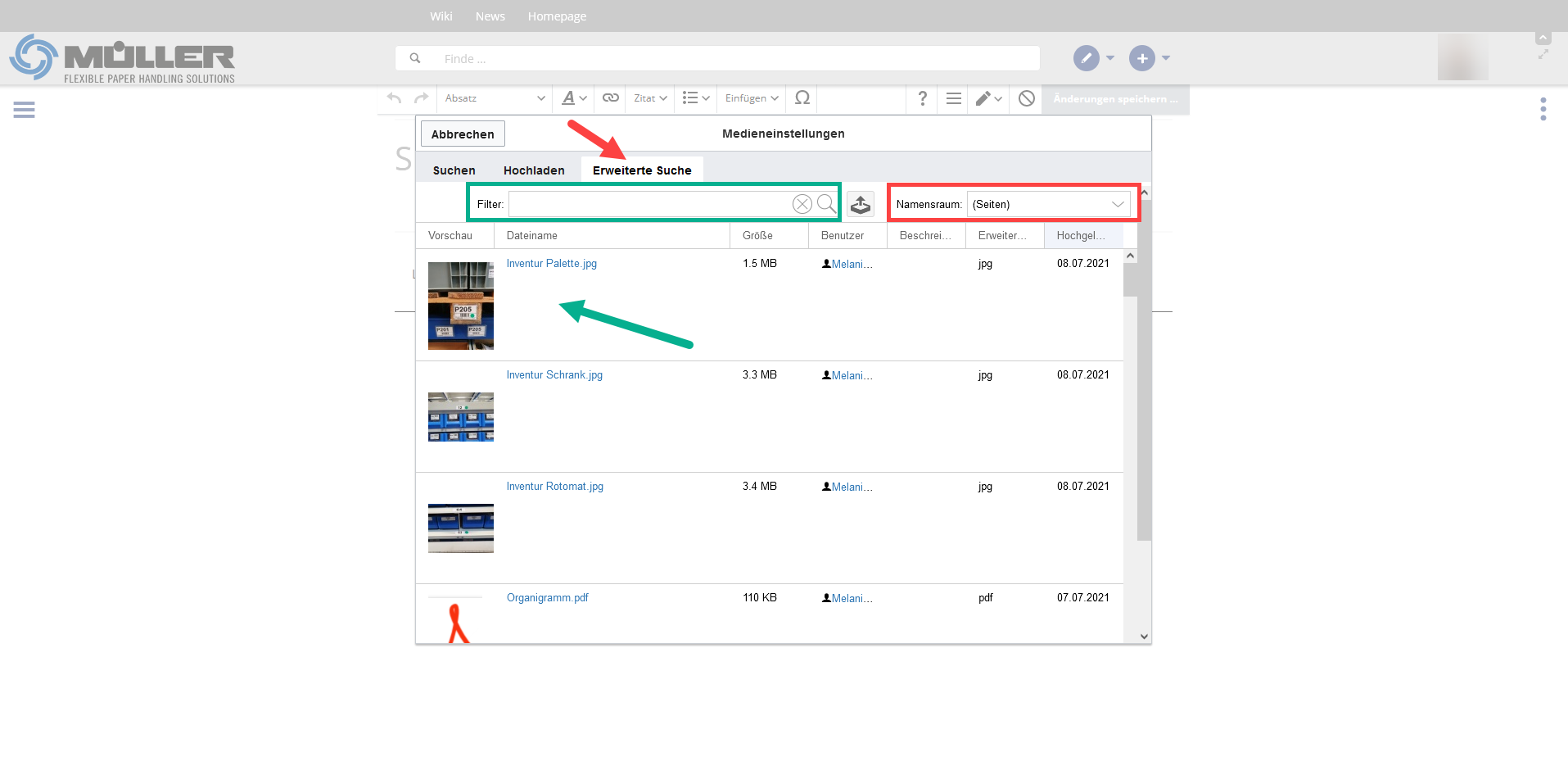This screenshot has height=757, width=1568.
Task: Switch to the Suchen tab
Action: (454, 170)
